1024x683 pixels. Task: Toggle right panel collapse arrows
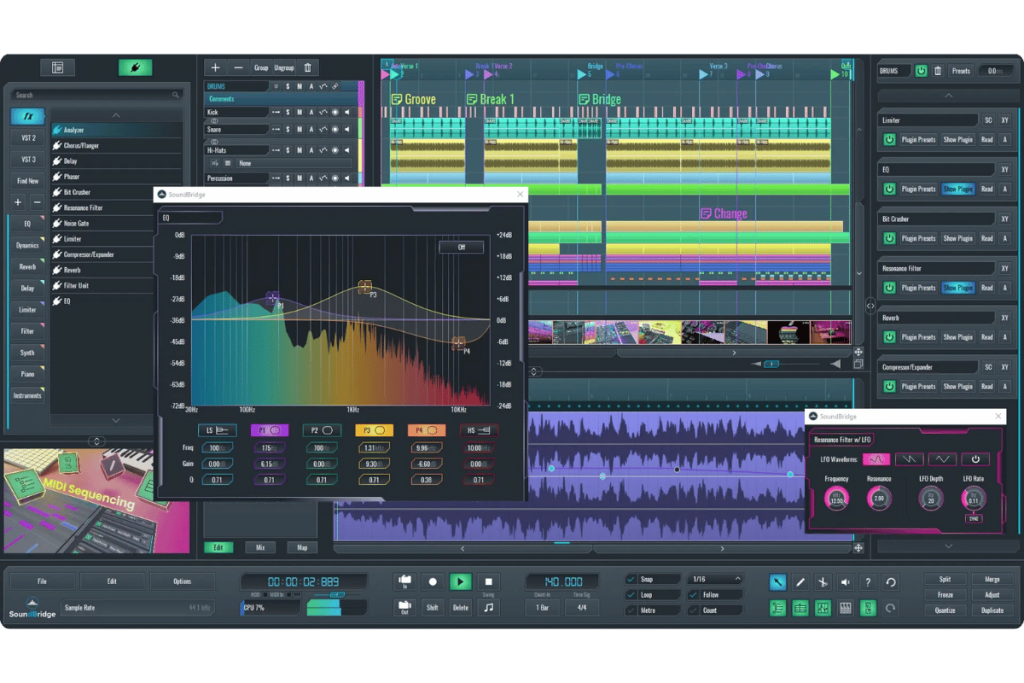click(871, 306)
